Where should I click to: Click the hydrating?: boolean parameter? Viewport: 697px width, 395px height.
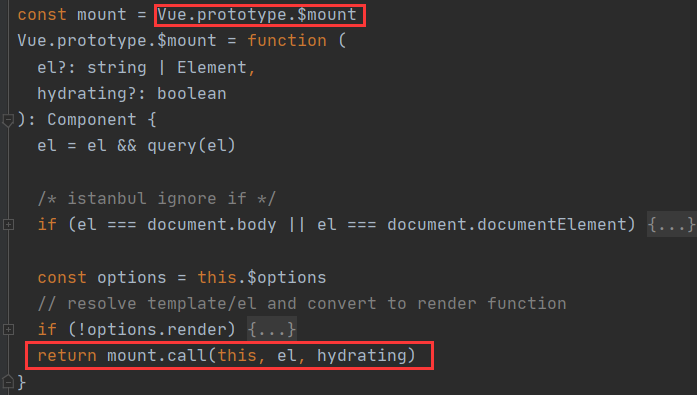132,94
